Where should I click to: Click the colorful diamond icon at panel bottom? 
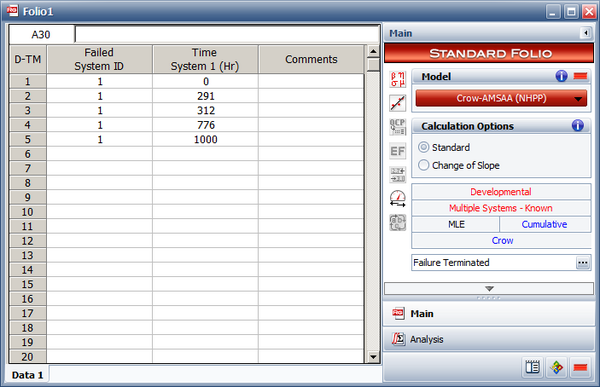[557, 367]
